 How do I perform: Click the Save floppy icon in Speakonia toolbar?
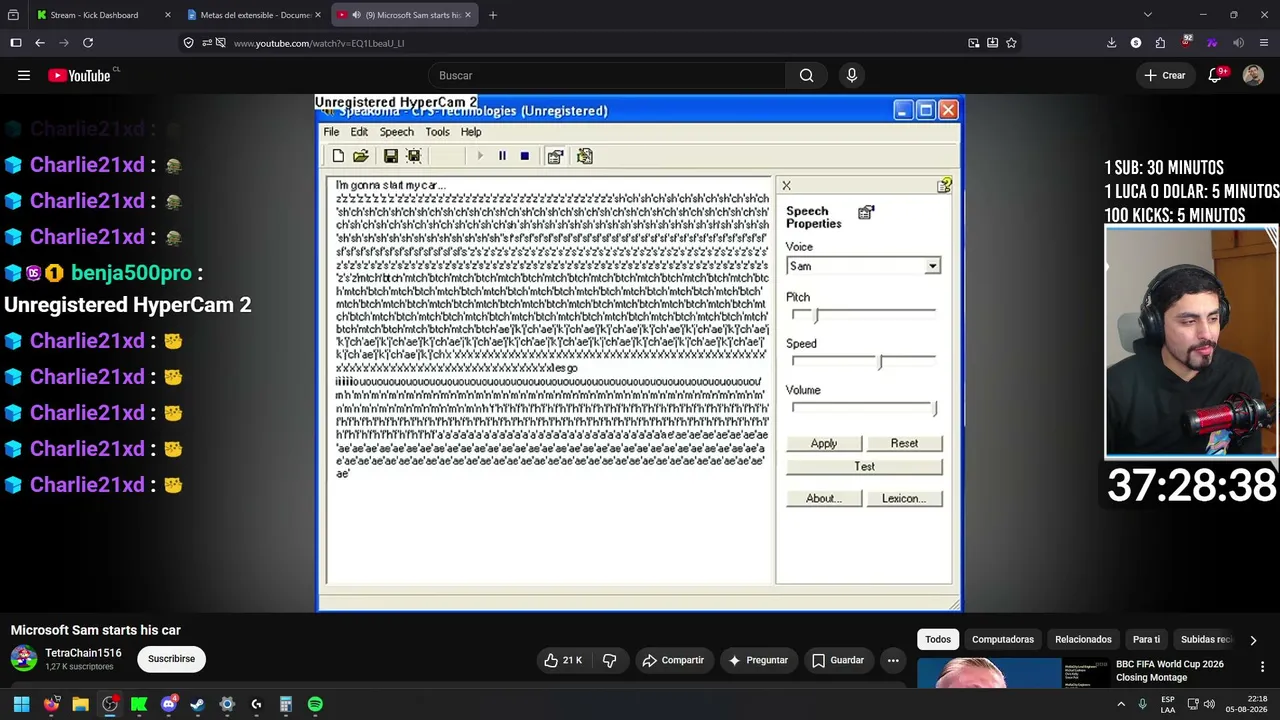coord(391,156)
